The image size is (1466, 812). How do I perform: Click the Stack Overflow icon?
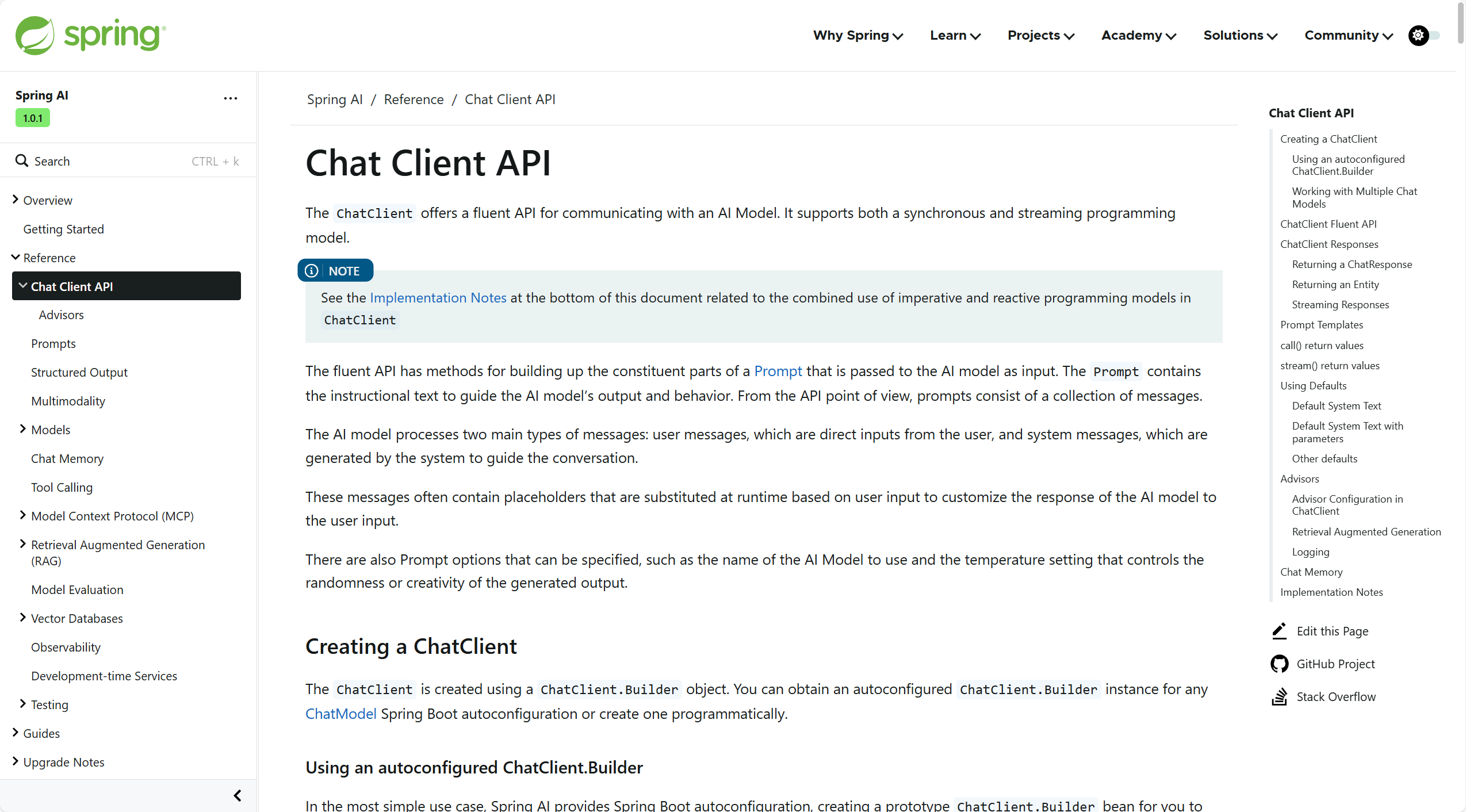click(1279, 696)
